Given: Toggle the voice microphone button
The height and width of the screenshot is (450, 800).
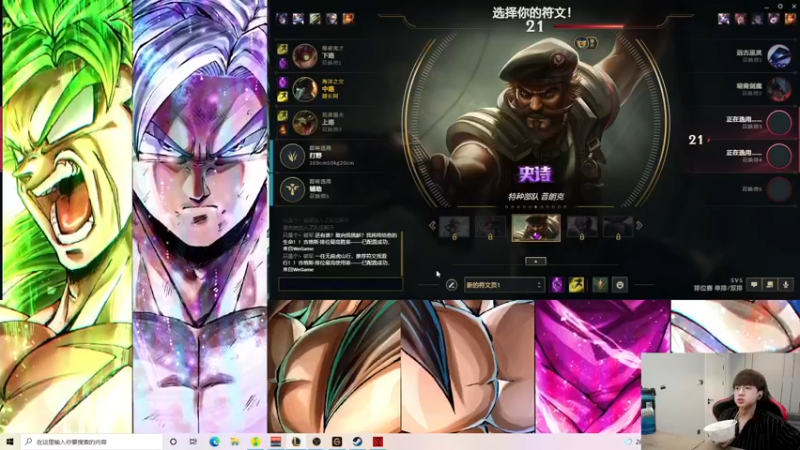Looking at the screenshot, I should [x=786, y=285].
